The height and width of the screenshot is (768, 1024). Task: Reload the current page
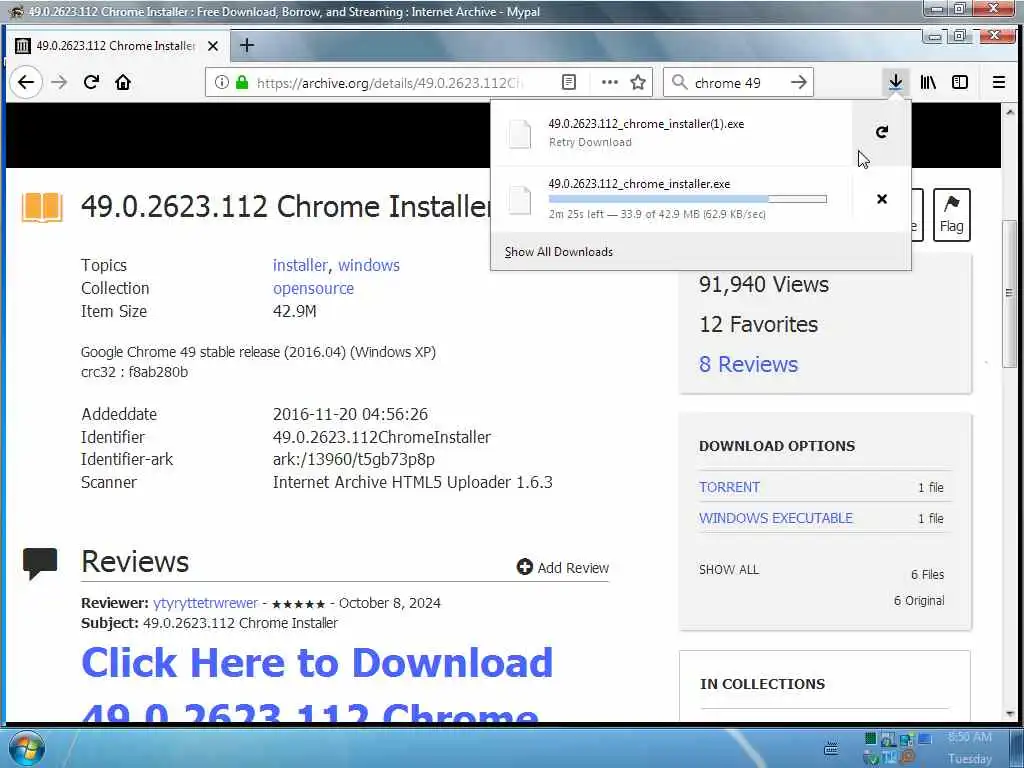(91, 82)
